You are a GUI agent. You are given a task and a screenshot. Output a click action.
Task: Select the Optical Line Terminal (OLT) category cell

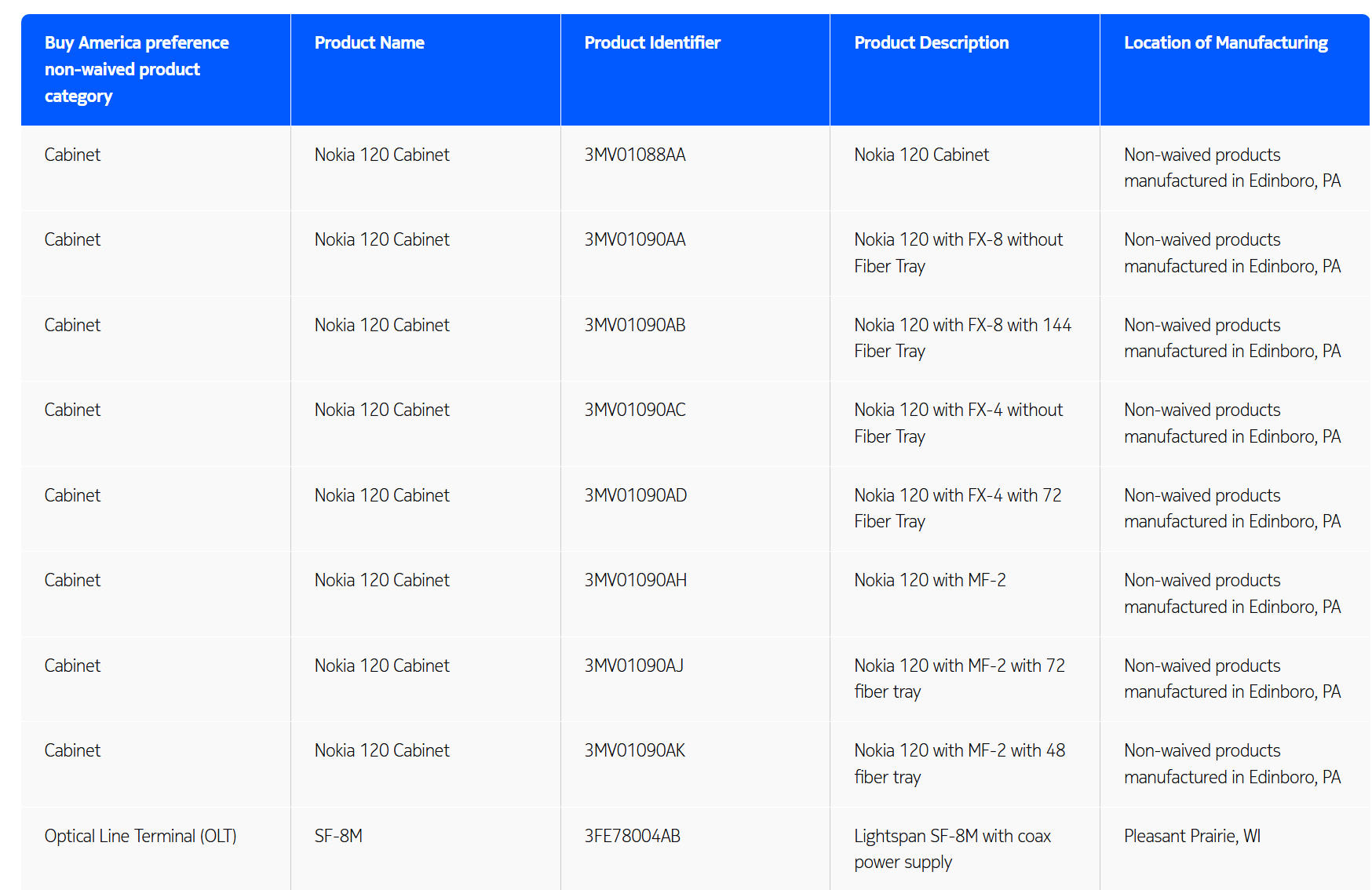[141, 836]
